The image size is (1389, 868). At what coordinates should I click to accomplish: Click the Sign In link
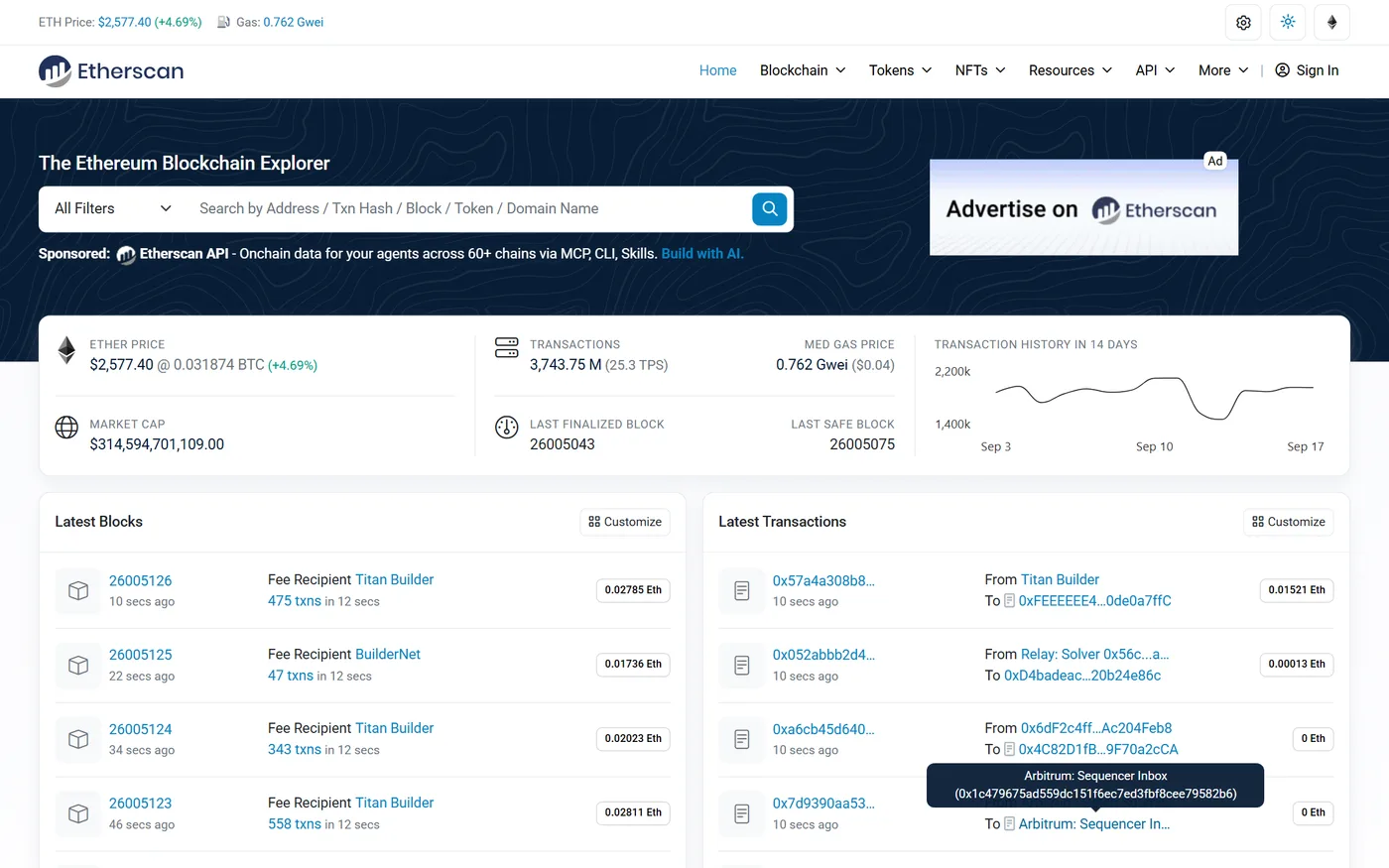(1307, 70)
